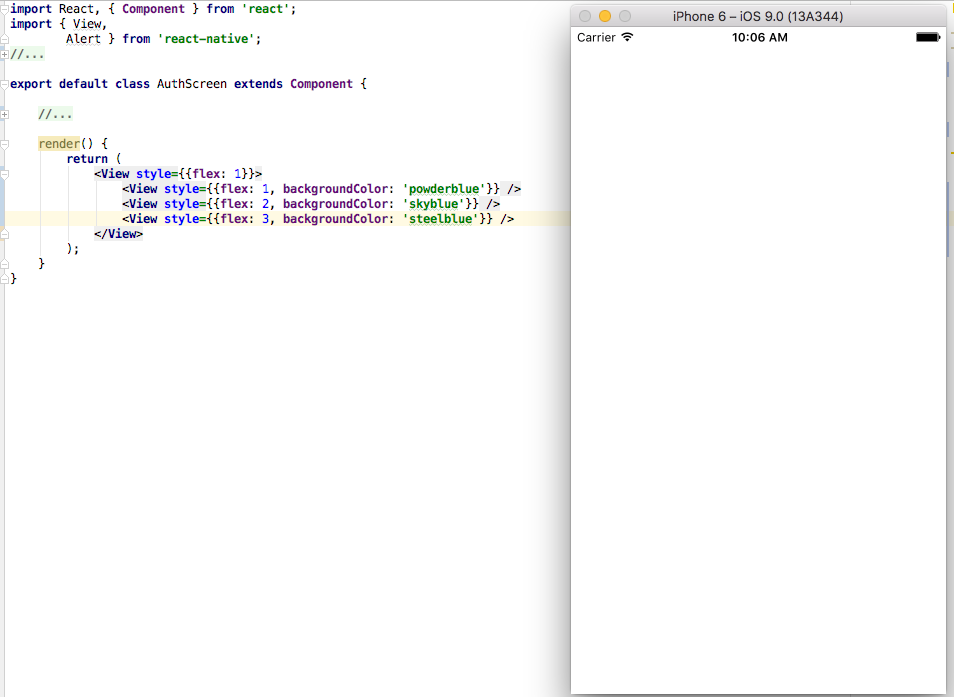Click the fold-end marker at the class closing brace
Screen dimensions: 954x697
pos(4,279)
